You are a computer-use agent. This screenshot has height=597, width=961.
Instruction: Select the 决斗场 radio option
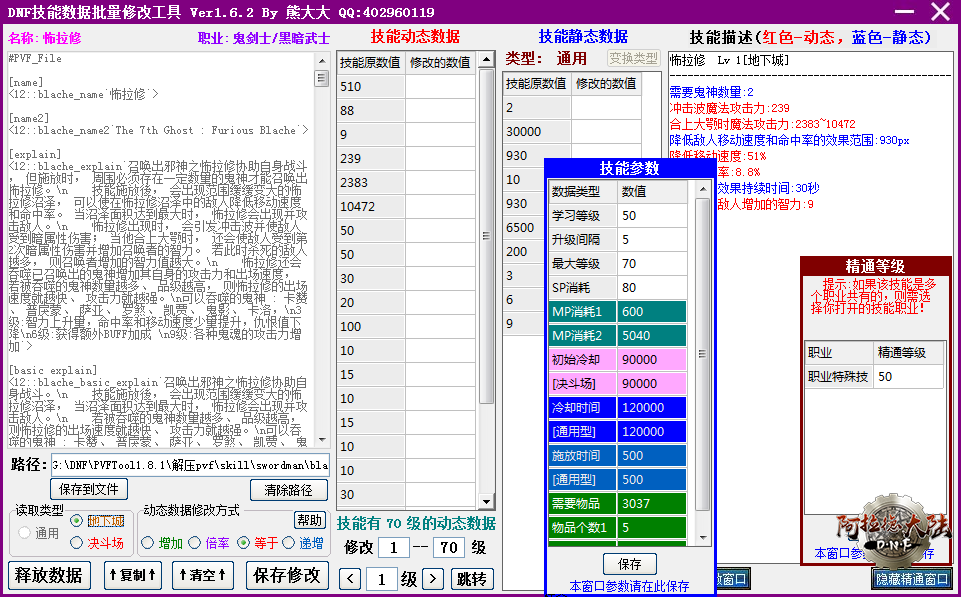tap(77, 543)
